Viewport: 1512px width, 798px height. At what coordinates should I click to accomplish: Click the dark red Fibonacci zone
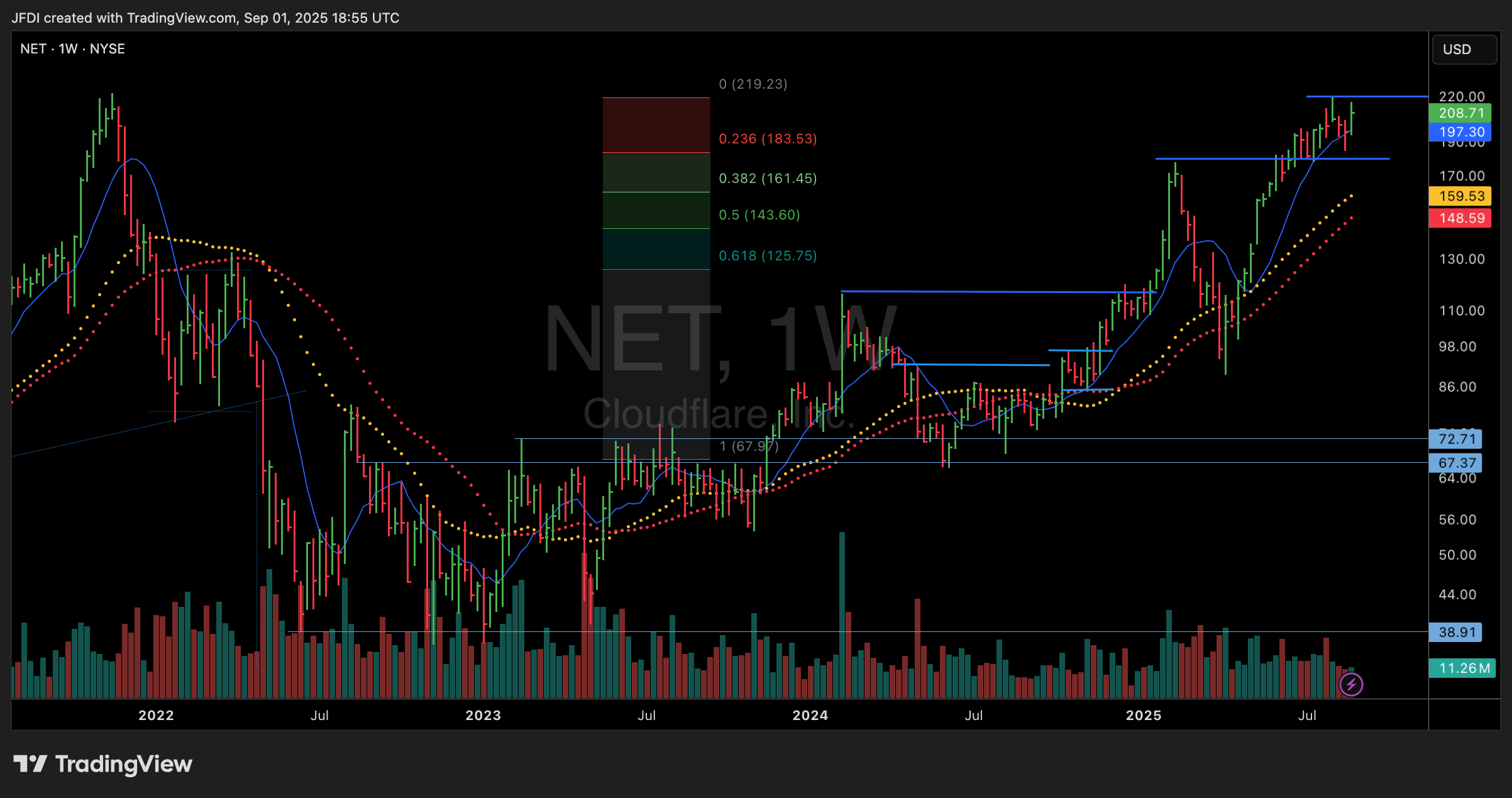tap(656, 125)
